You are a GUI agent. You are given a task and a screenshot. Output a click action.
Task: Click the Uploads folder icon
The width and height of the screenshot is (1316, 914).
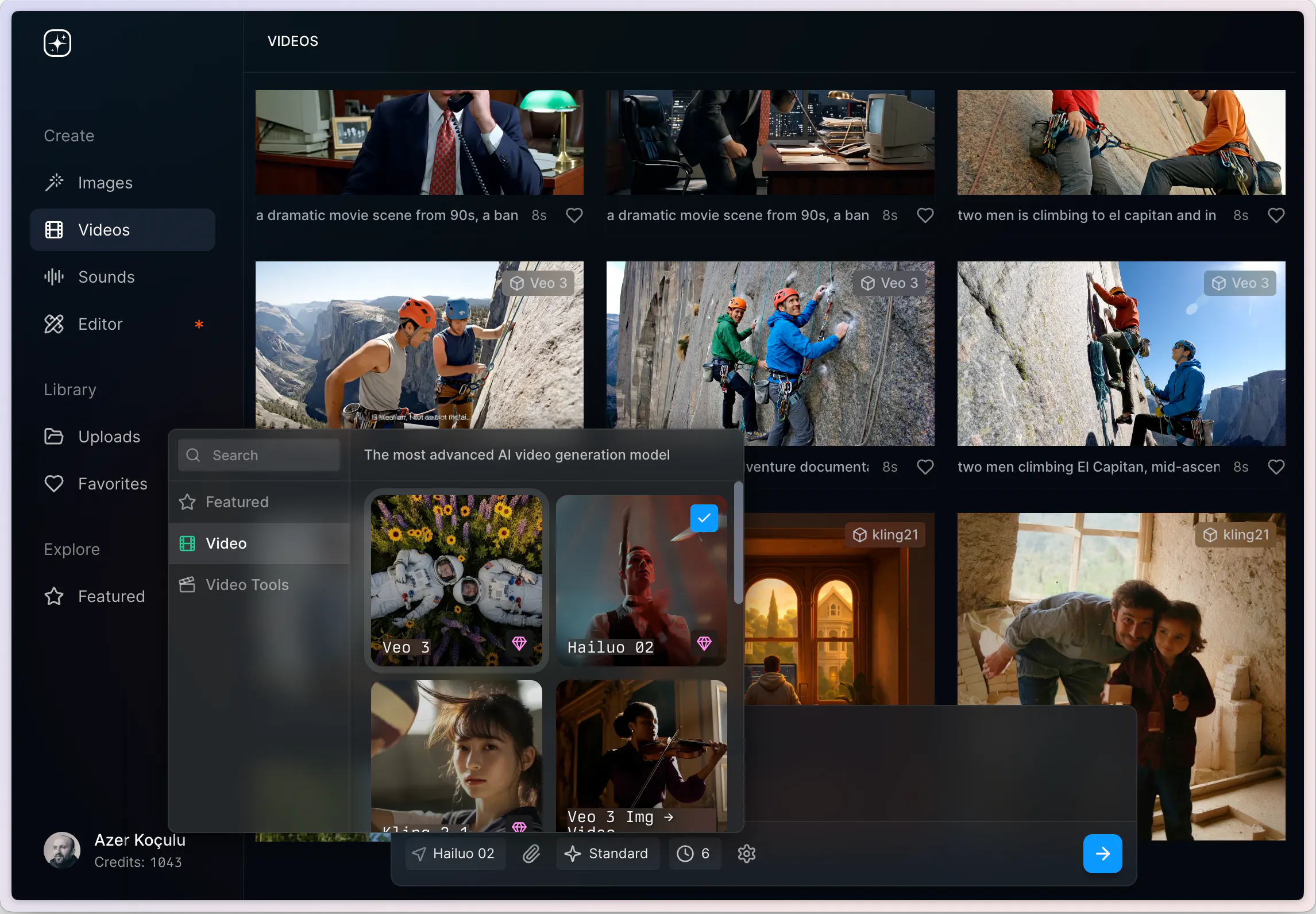click(54, 437)
